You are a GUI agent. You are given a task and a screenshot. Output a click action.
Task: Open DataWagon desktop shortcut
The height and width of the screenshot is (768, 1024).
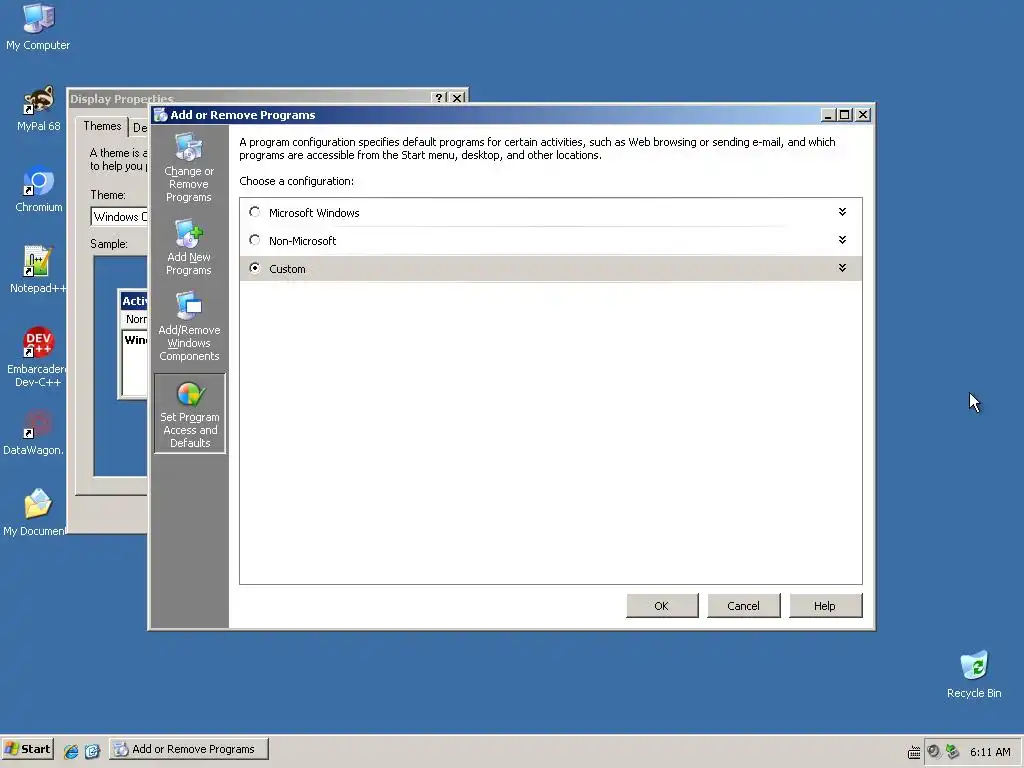[34, 432]
